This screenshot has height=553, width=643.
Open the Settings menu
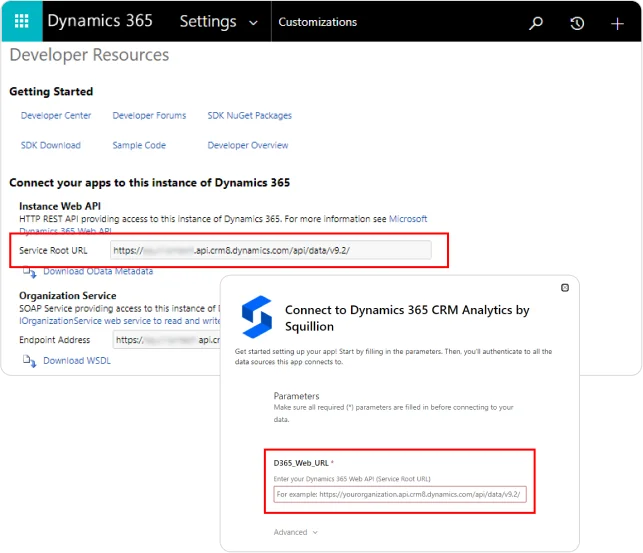208,21
